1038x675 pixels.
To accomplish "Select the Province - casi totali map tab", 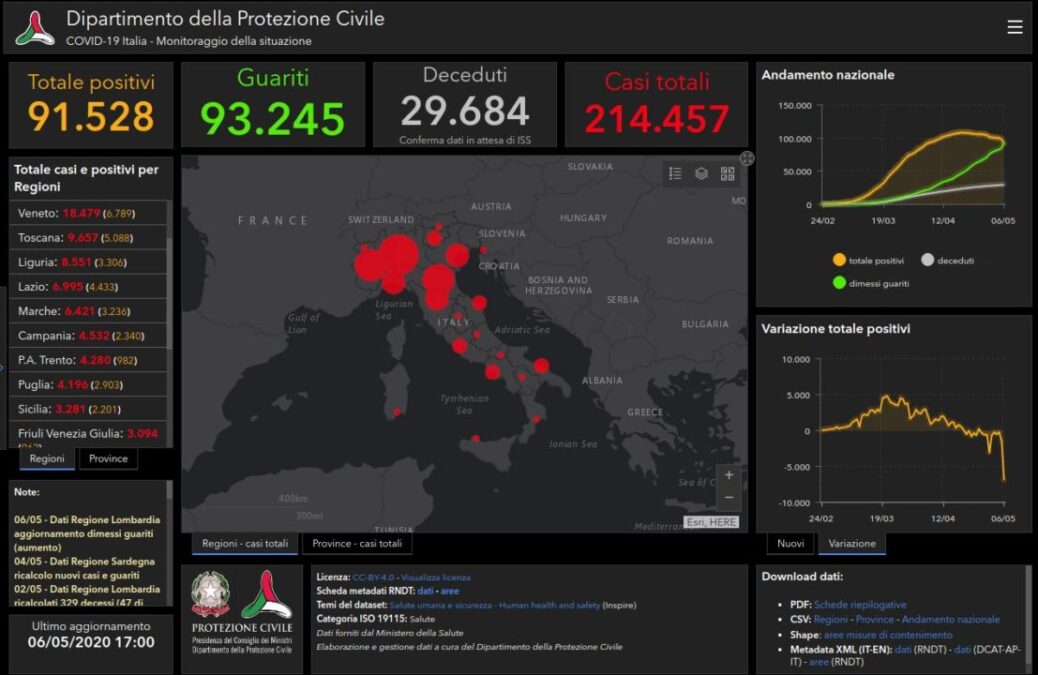I will (357, 543).
